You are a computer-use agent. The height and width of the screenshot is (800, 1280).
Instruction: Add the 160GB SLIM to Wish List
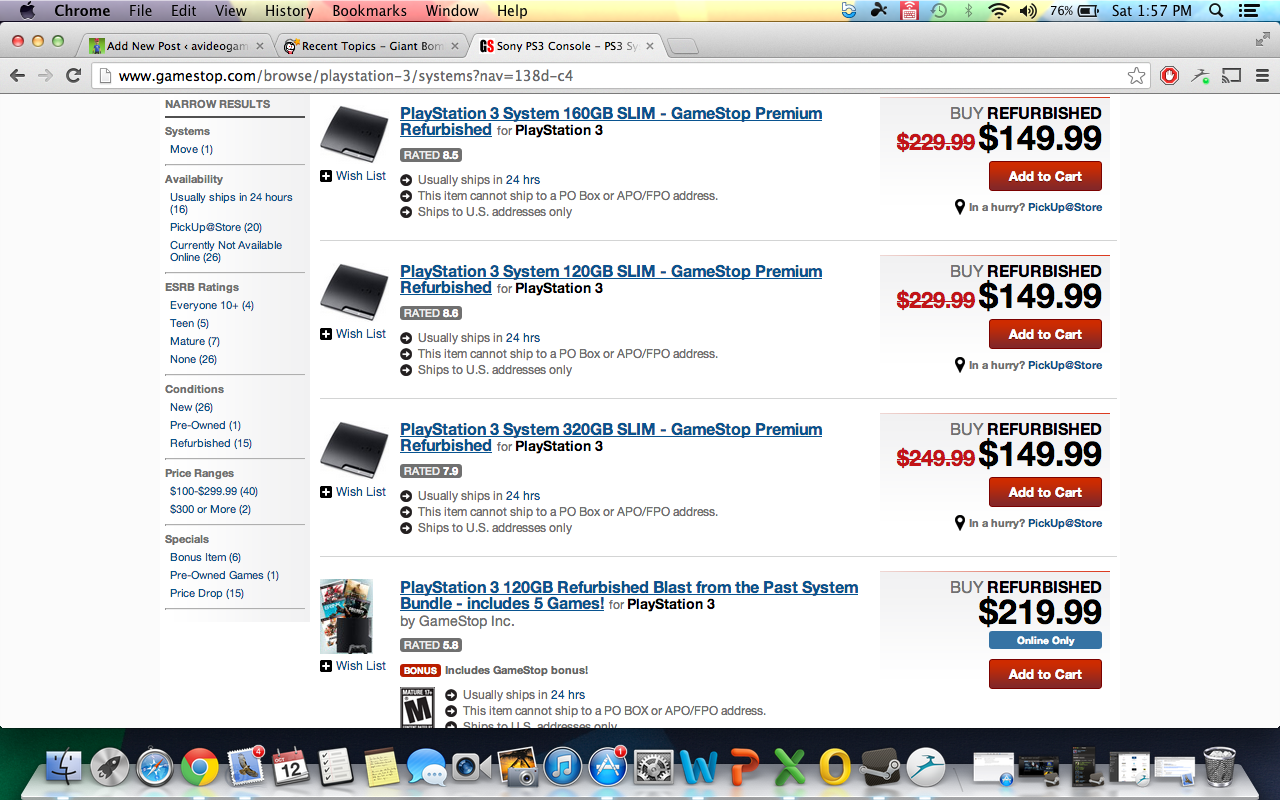point(353,176)
